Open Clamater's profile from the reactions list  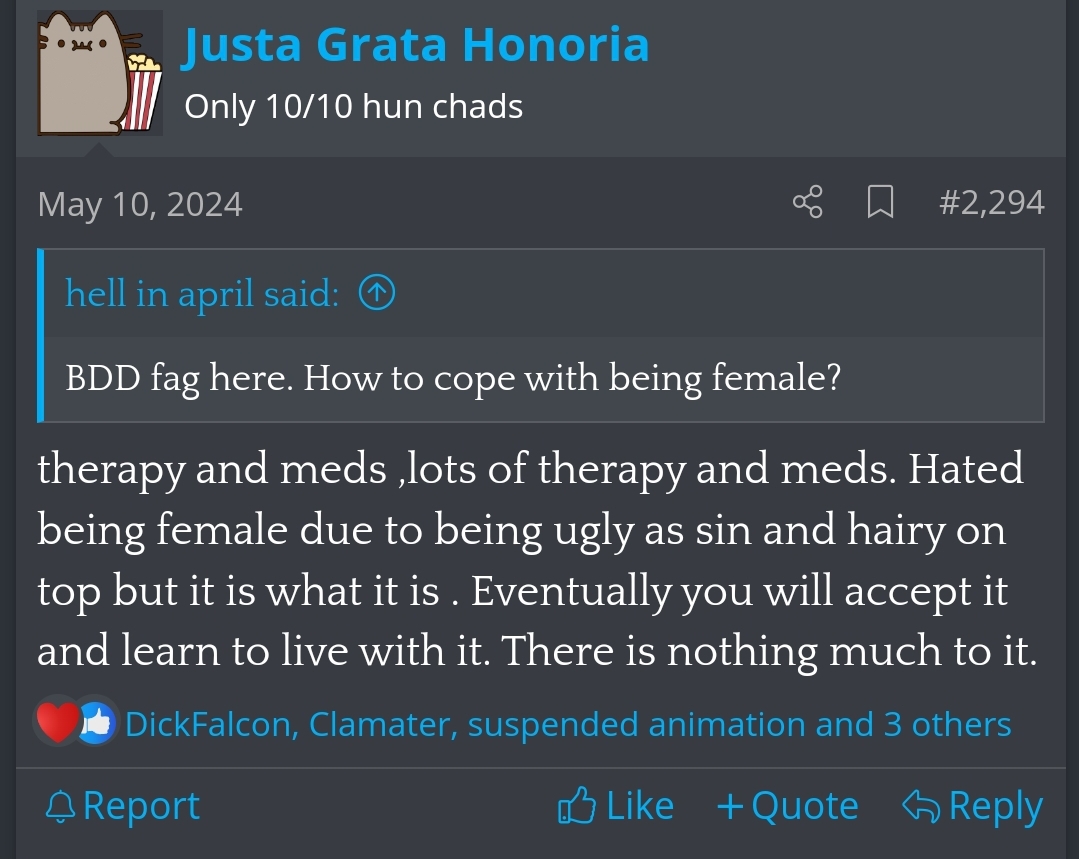pyautogui.click(x=382, y=724)
